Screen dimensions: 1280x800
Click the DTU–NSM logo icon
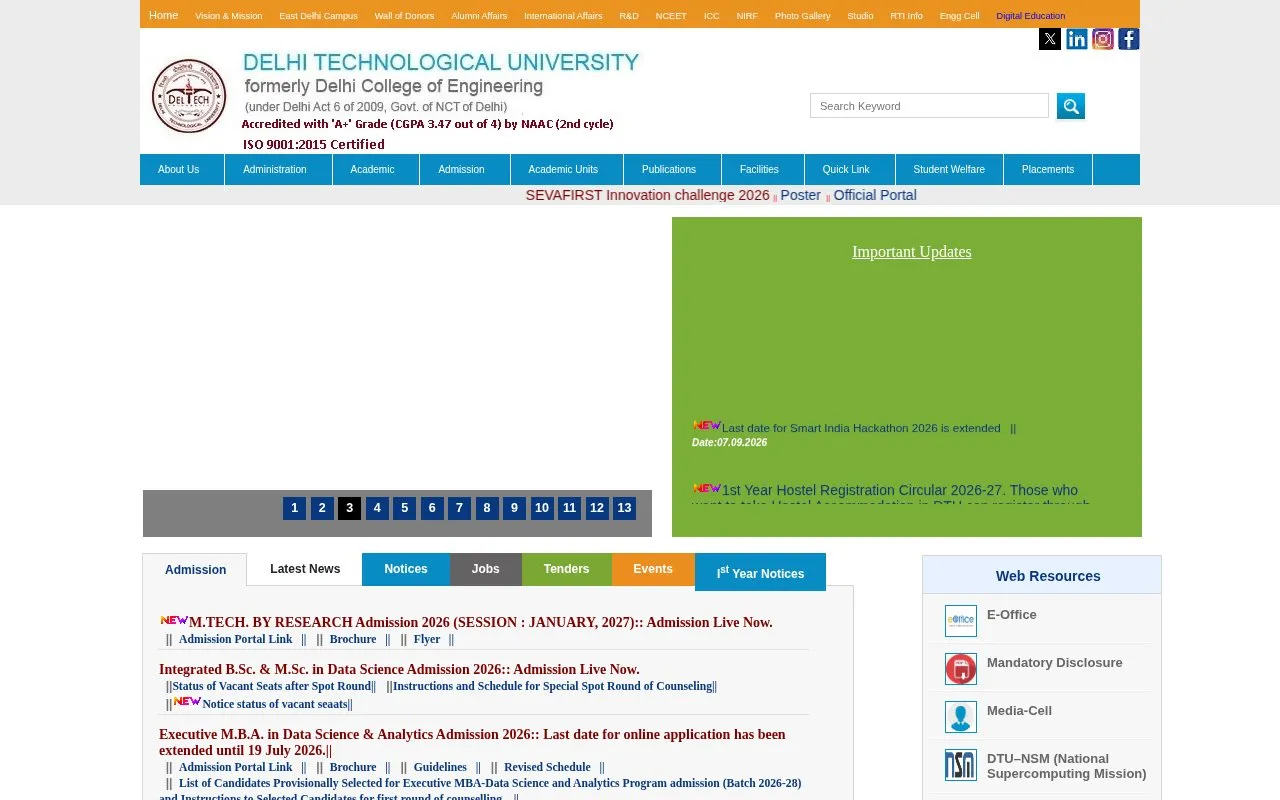(x=961, y=765)
